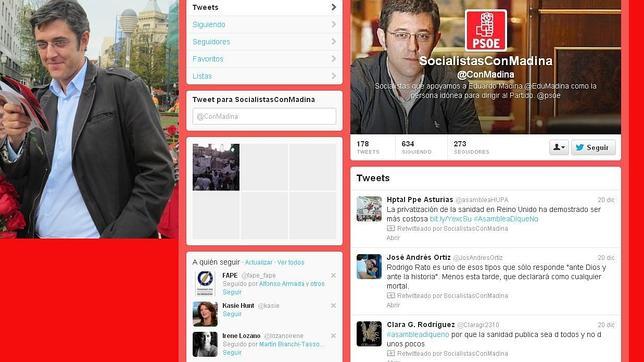This screenshot has width=644, height=362.
Task: Click SocialistasConMadina profile title
Action: (x=485, y=61)
